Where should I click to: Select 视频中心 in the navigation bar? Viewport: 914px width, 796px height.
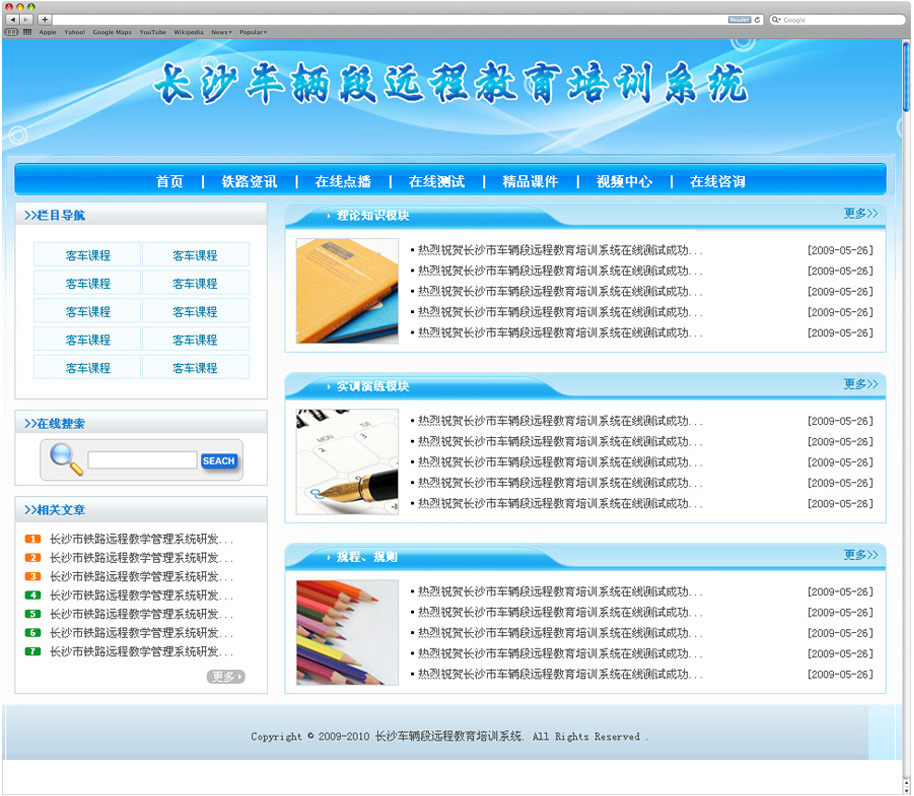pos(624,181)
